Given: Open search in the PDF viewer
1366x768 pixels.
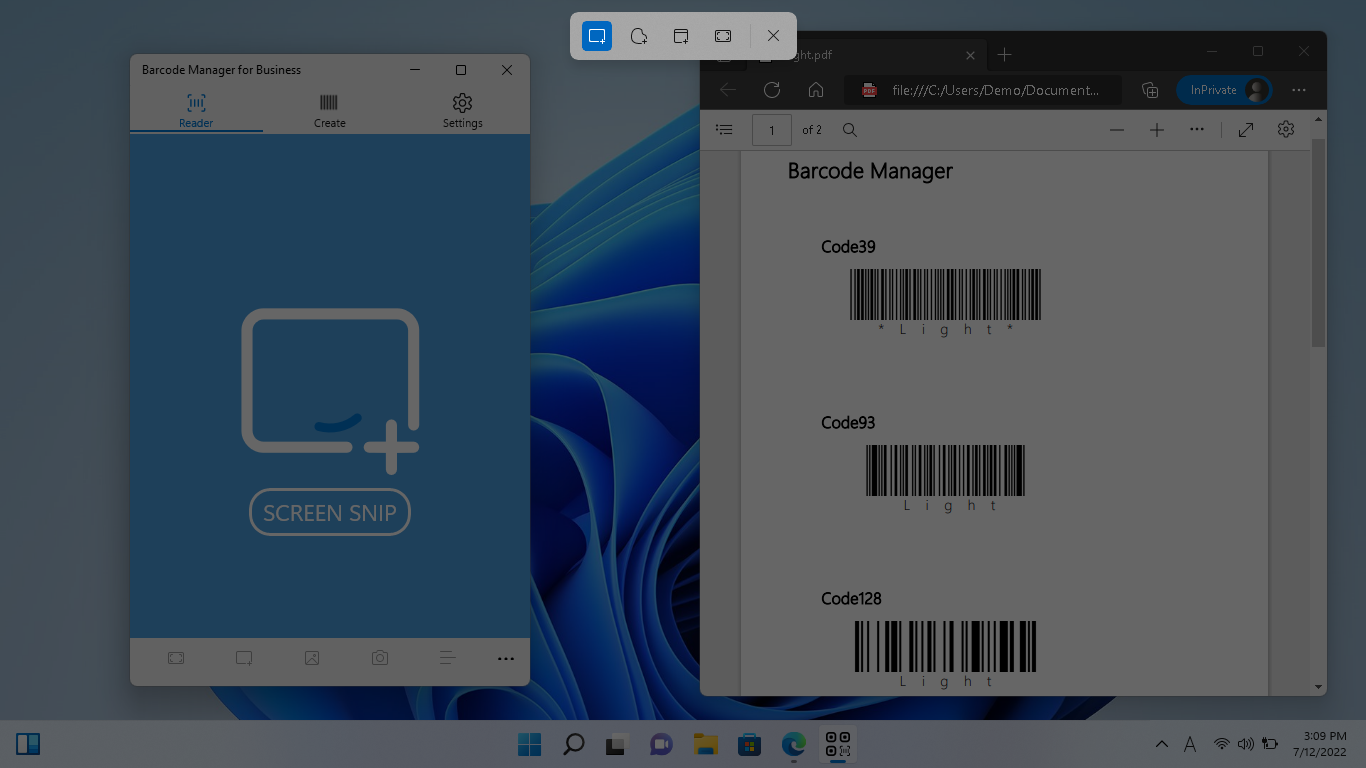Looking at the screenshot, I should 849,130.
